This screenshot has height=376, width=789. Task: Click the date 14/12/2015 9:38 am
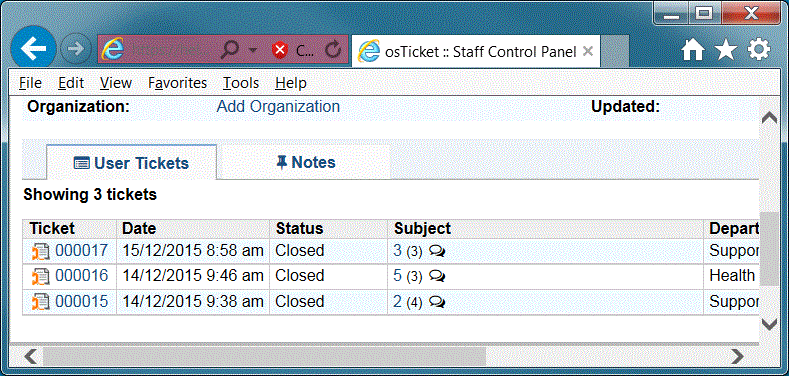tap(193, 301)
